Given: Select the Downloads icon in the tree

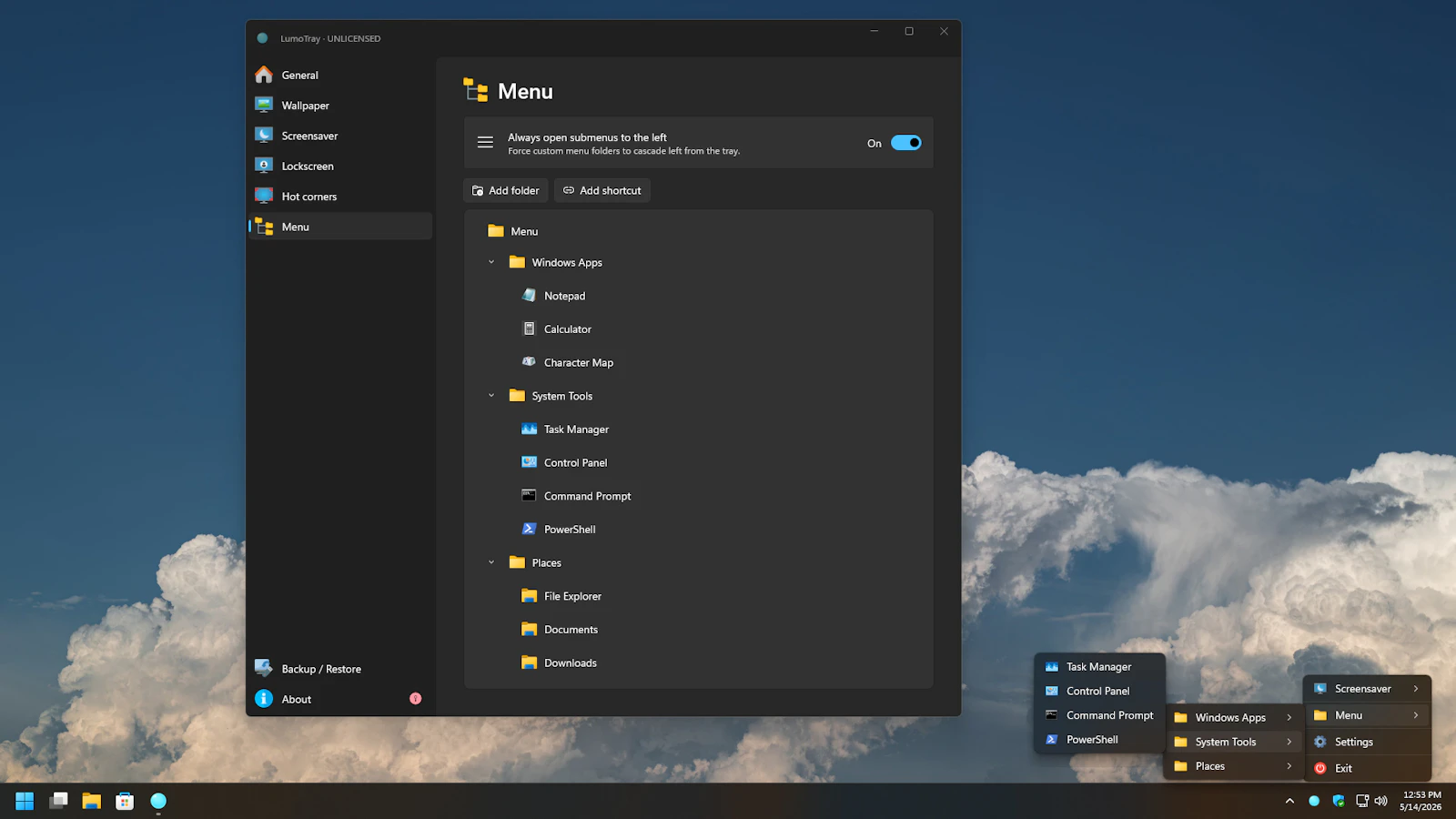Looking at the screenshot, I should (x=529, y=662).
